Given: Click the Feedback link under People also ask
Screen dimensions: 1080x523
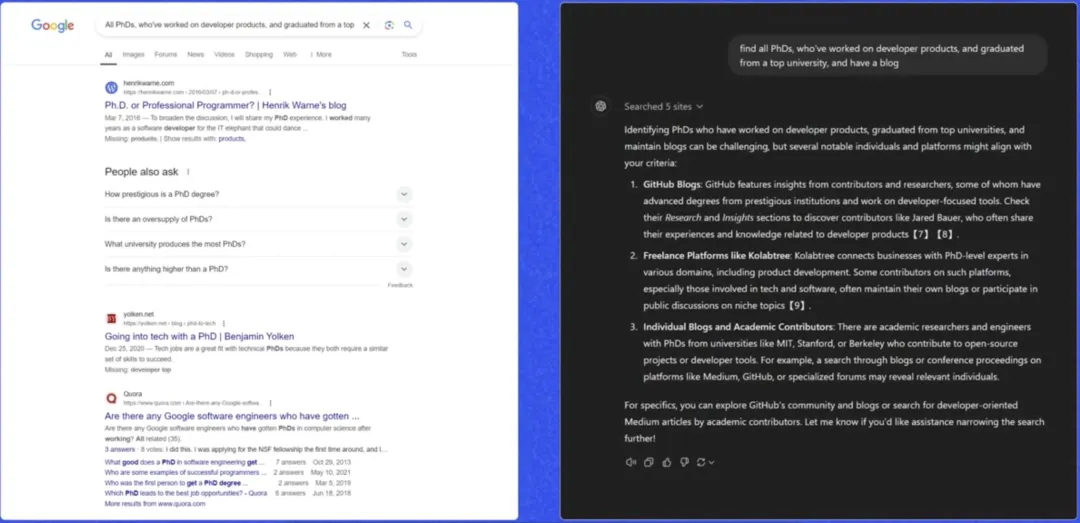Looking at the screenshot, I should coord(400,285).
